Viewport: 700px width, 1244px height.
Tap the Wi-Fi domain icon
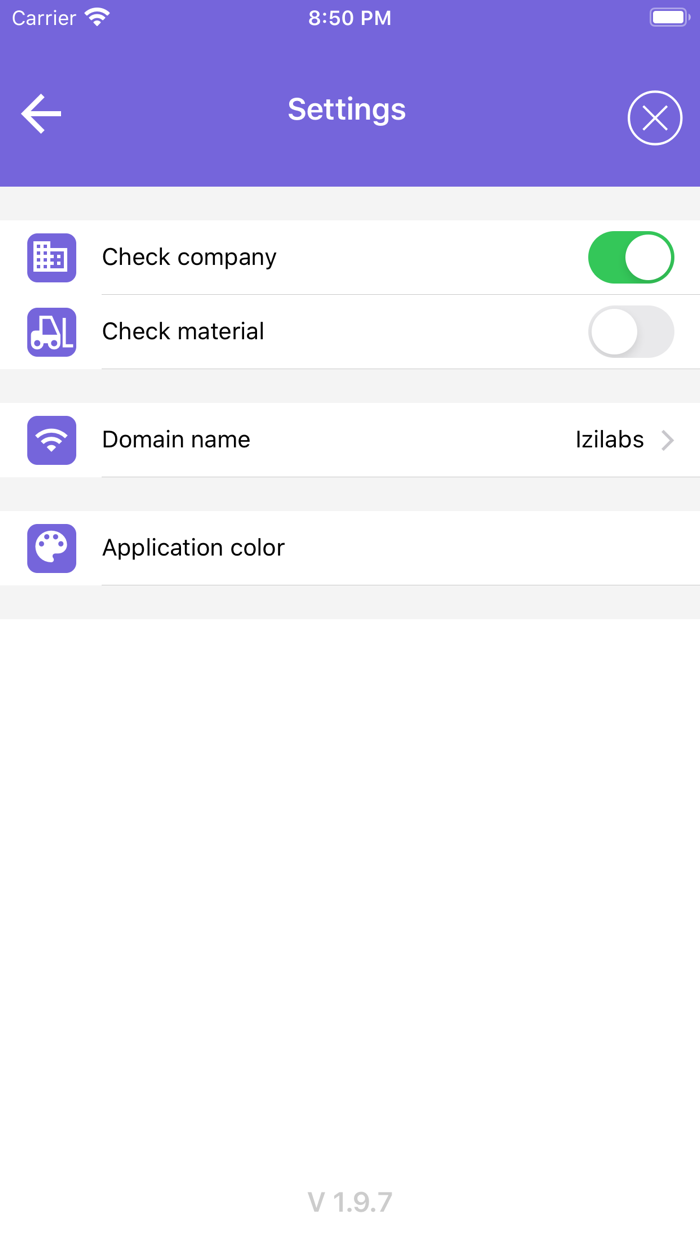click(x=52, y=440)
